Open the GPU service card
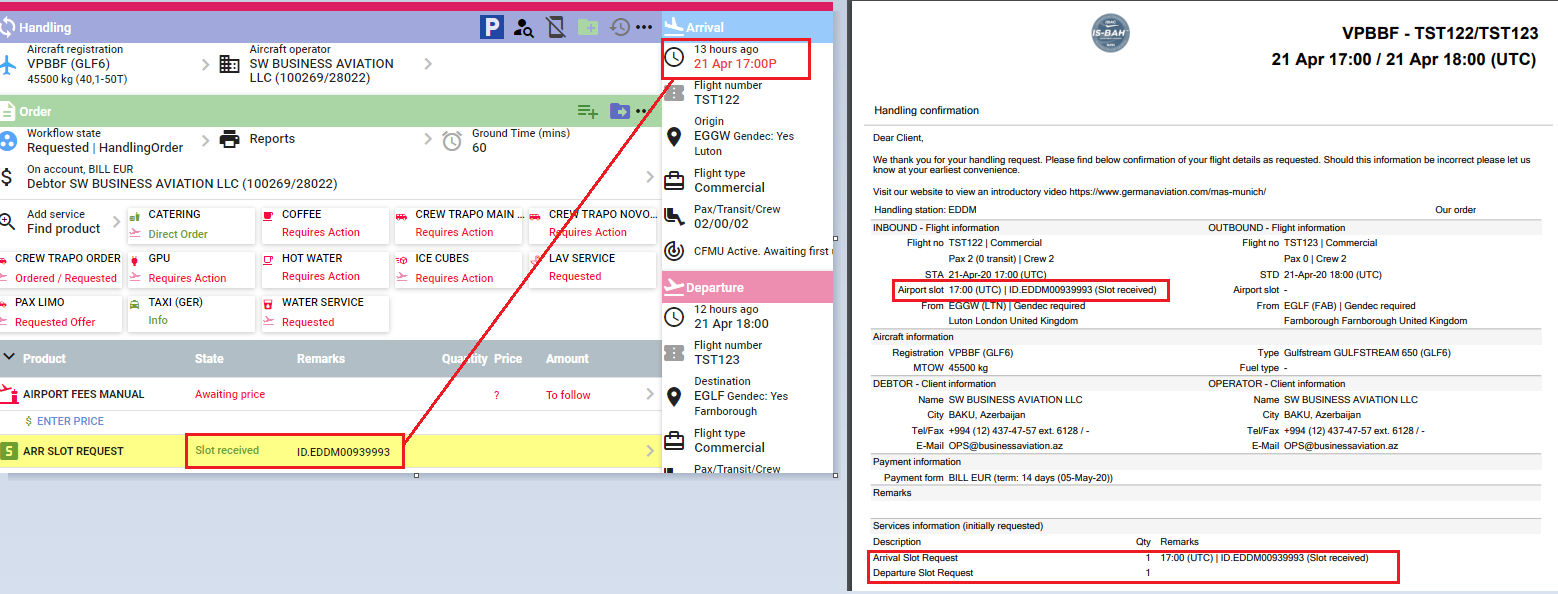 coord(191,268)
